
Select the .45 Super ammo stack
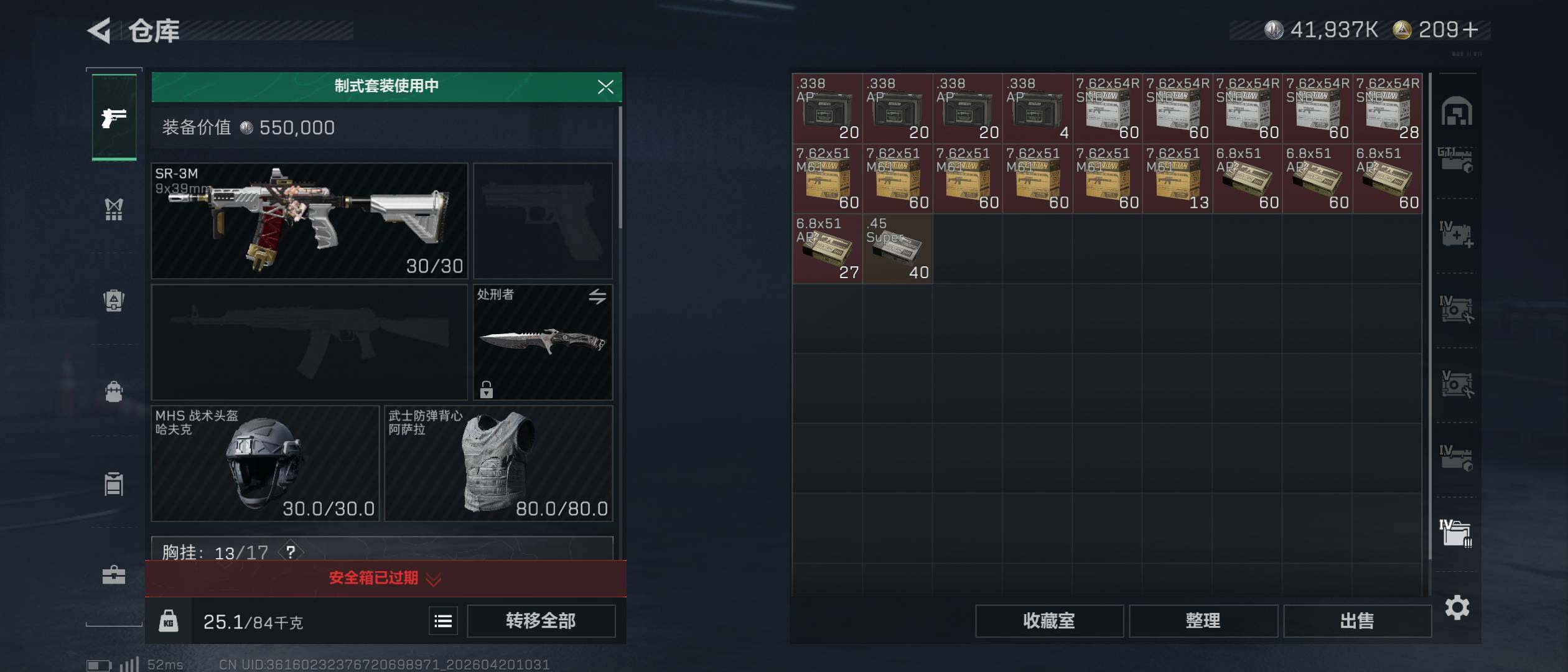[897, 248]
